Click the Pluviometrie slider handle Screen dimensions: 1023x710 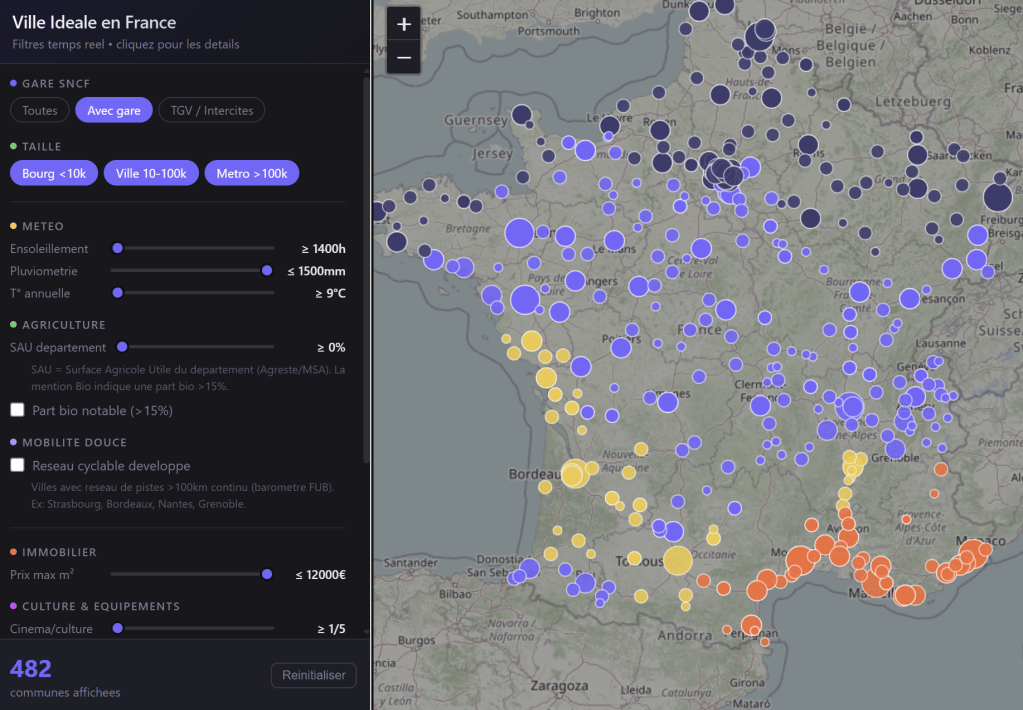click(266, 270)
